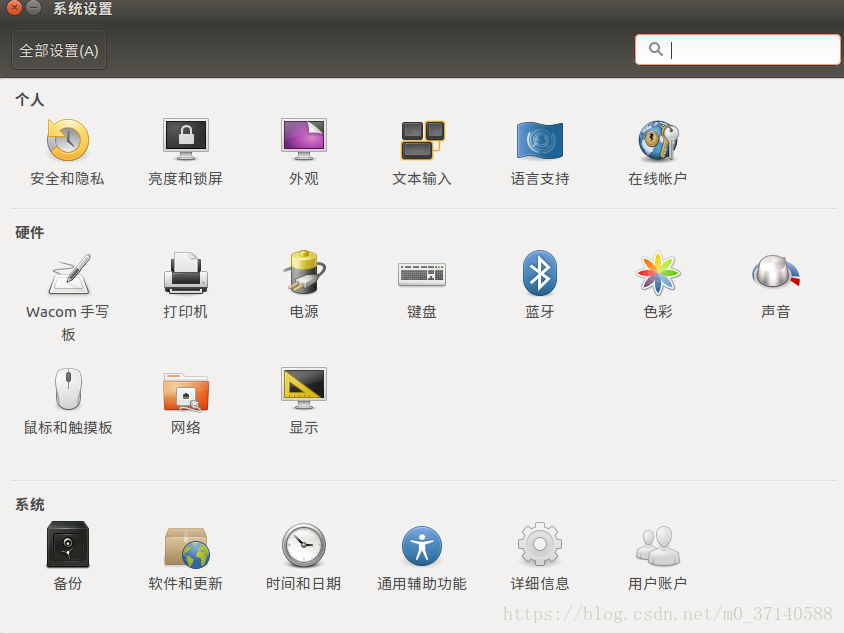
Task: Open the 网络 network folder icon
Action: tap(186, 392)
